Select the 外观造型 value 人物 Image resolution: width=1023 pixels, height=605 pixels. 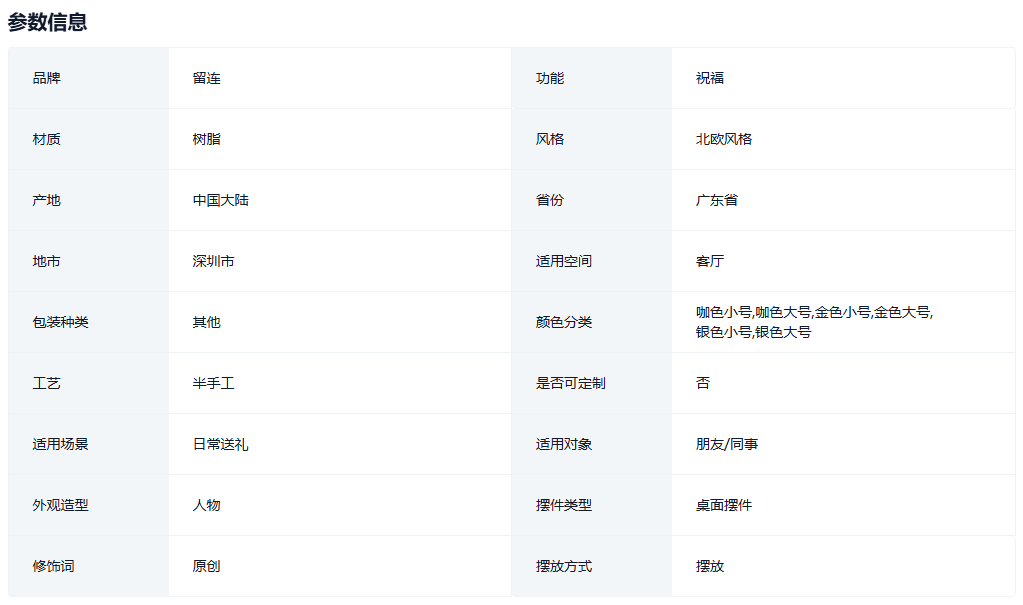tap(207, 505)
